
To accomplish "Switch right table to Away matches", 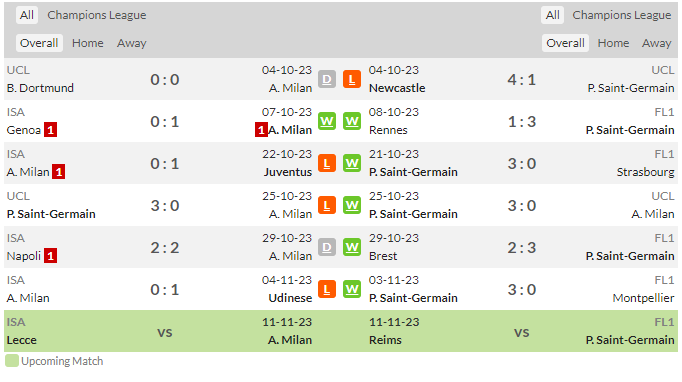I will click(657, 43).
